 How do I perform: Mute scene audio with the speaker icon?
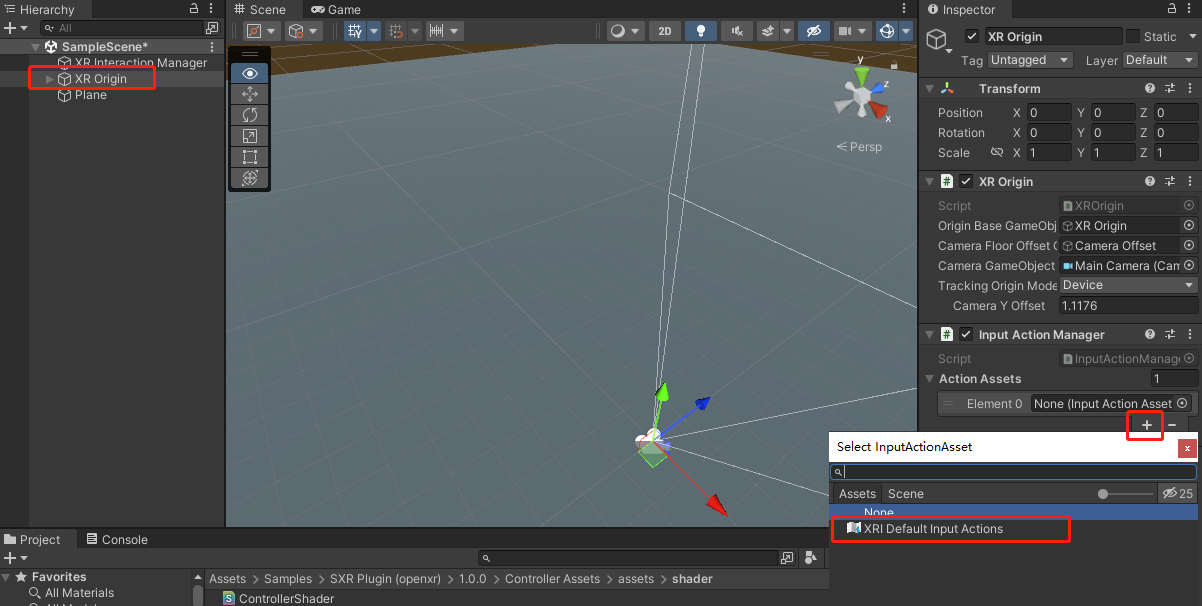[x=738, y=31]
